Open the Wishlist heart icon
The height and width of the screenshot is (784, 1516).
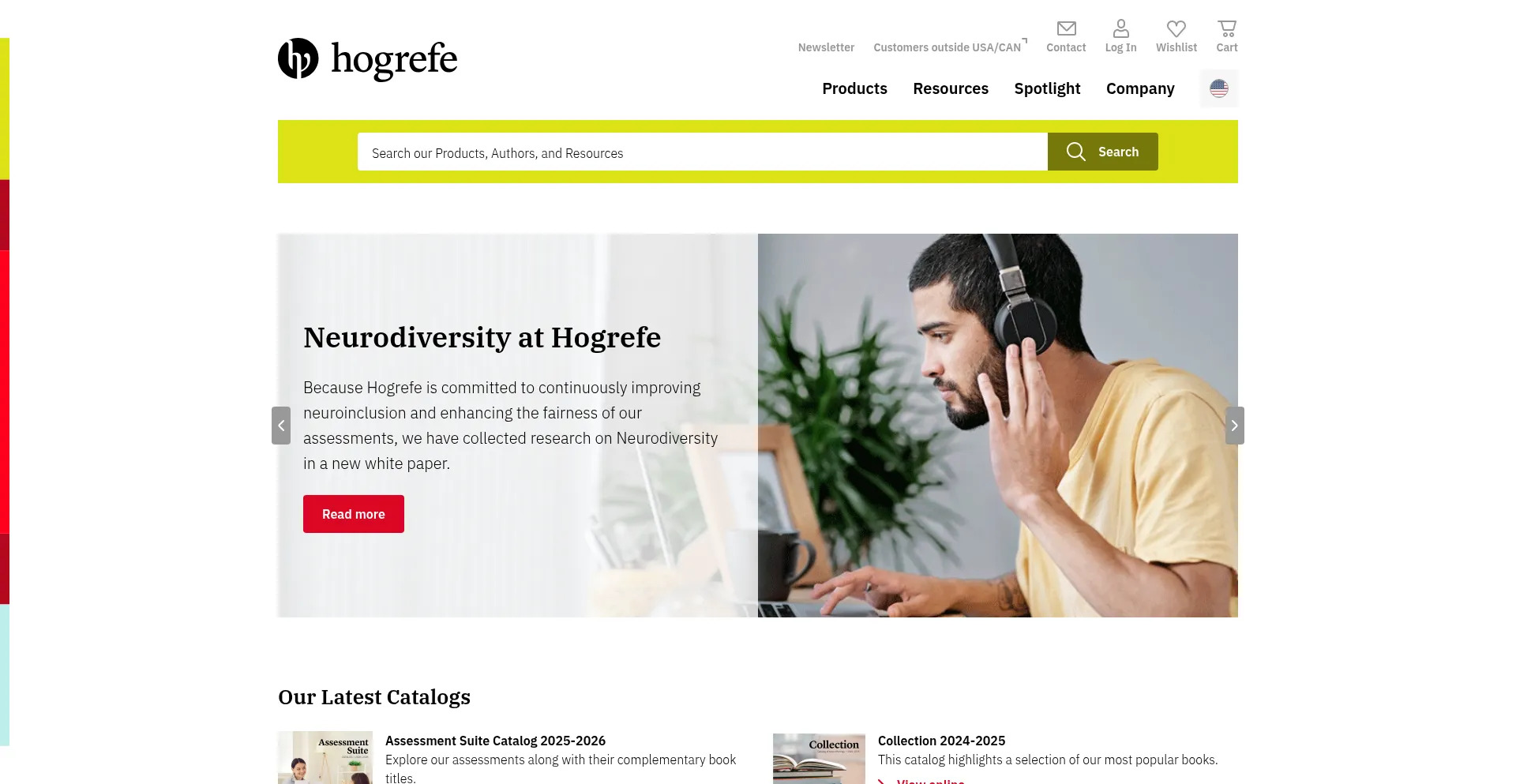tap(1176, 29)
